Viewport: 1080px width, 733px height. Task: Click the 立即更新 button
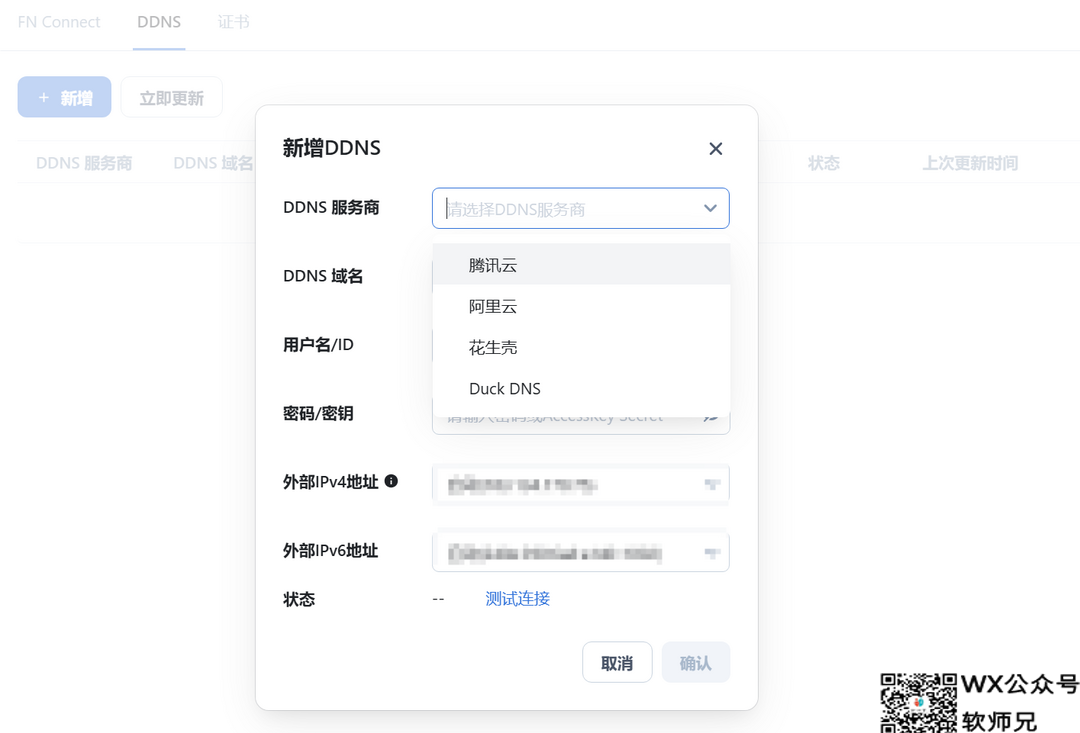(172, 97)
